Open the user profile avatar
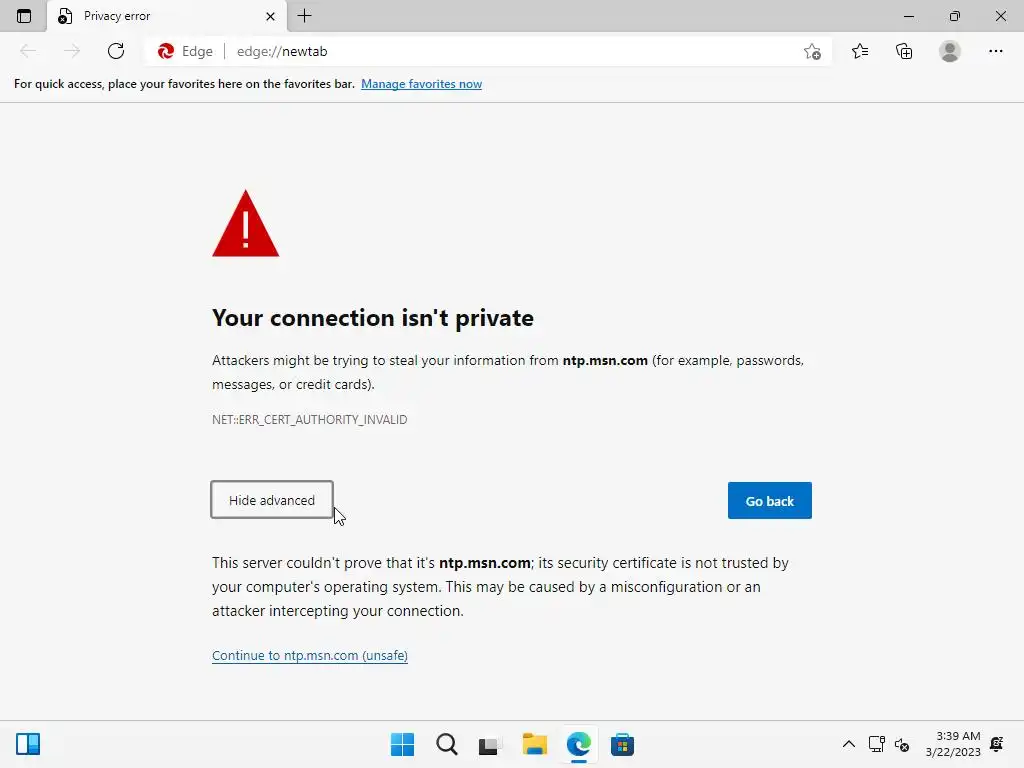Viewport: 1024px width, 768px height. [x=950, y=51]
